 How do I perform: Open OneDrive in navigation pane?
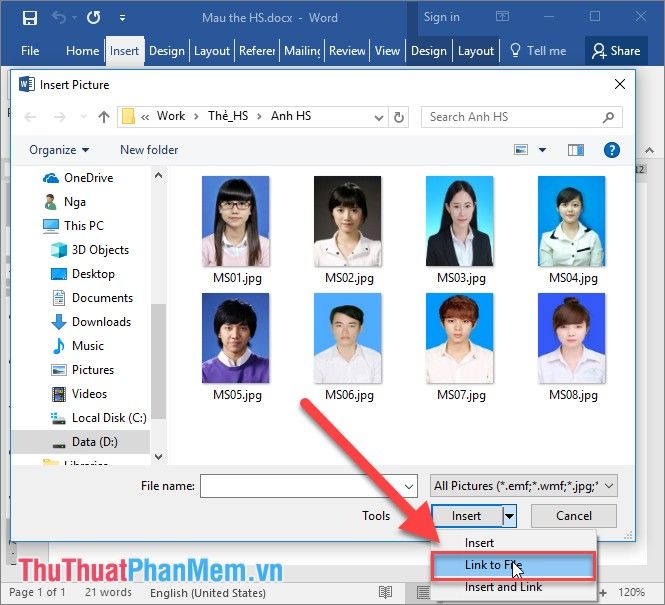tap(88, 178)
